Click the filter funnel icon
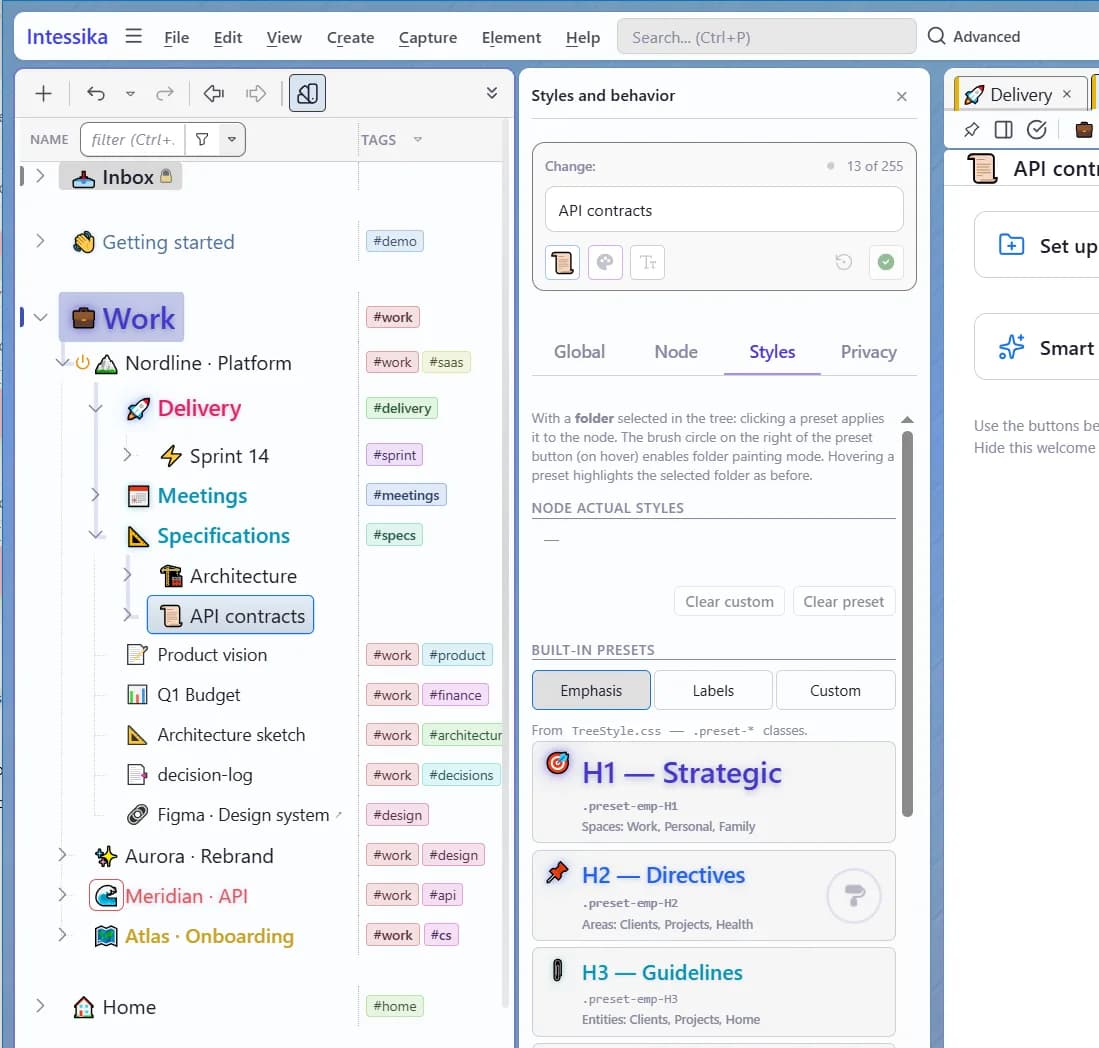 [202, 139]
